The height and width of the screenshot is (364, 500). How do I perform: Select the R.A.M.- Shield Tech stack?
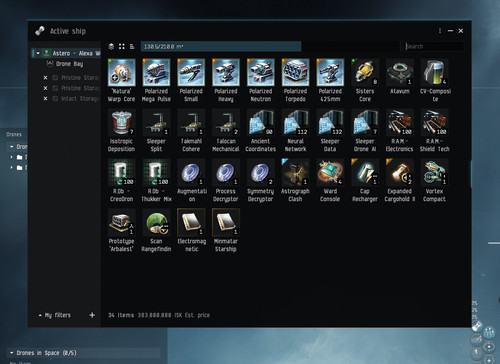point(435,130)
